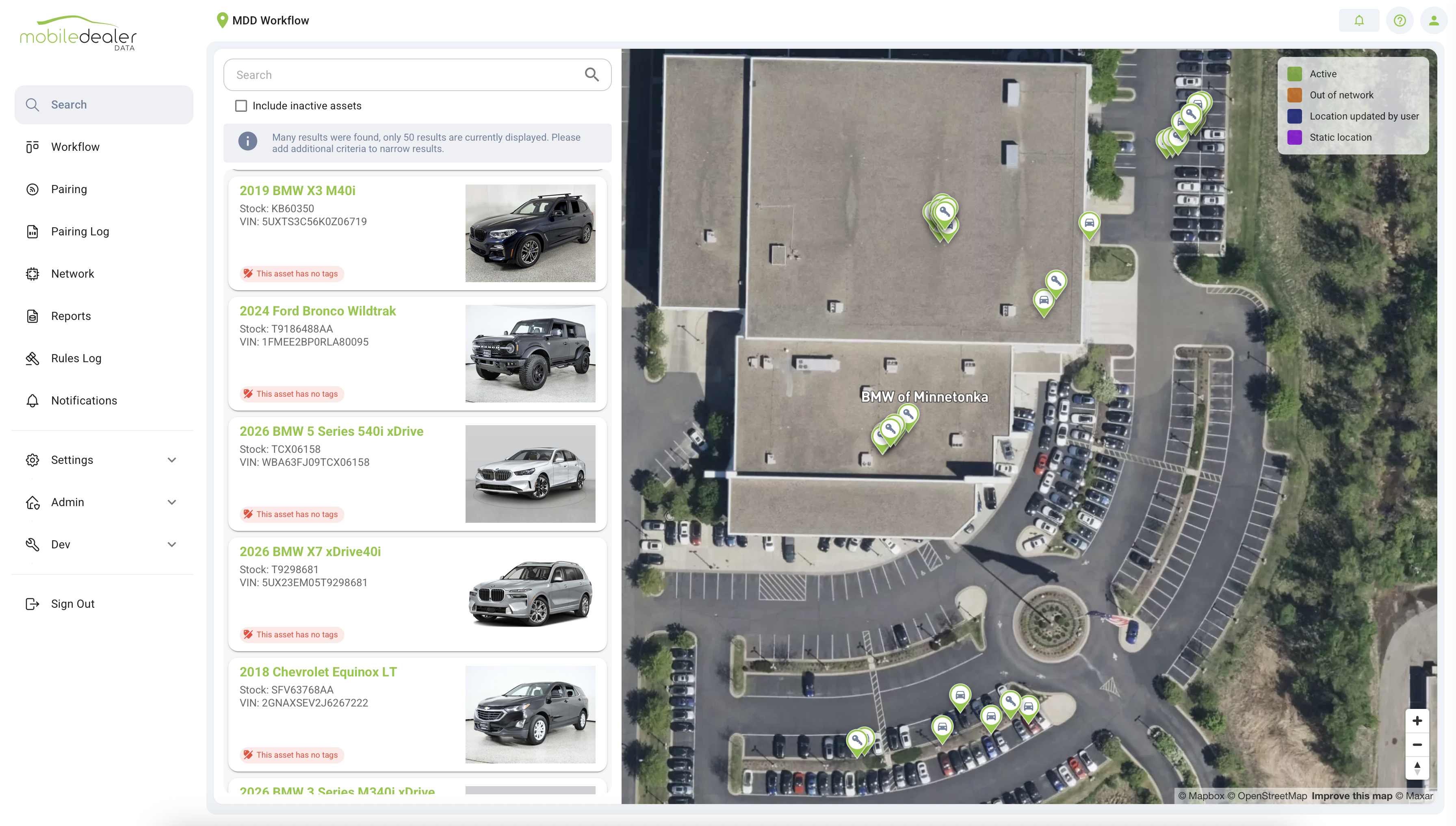Image resolution: width=1456 pixels, height=826 pixels.
Task: Click no tags badge on Chevrolet Equinox card
Action: pyautogui.click(x=291, y=754)
